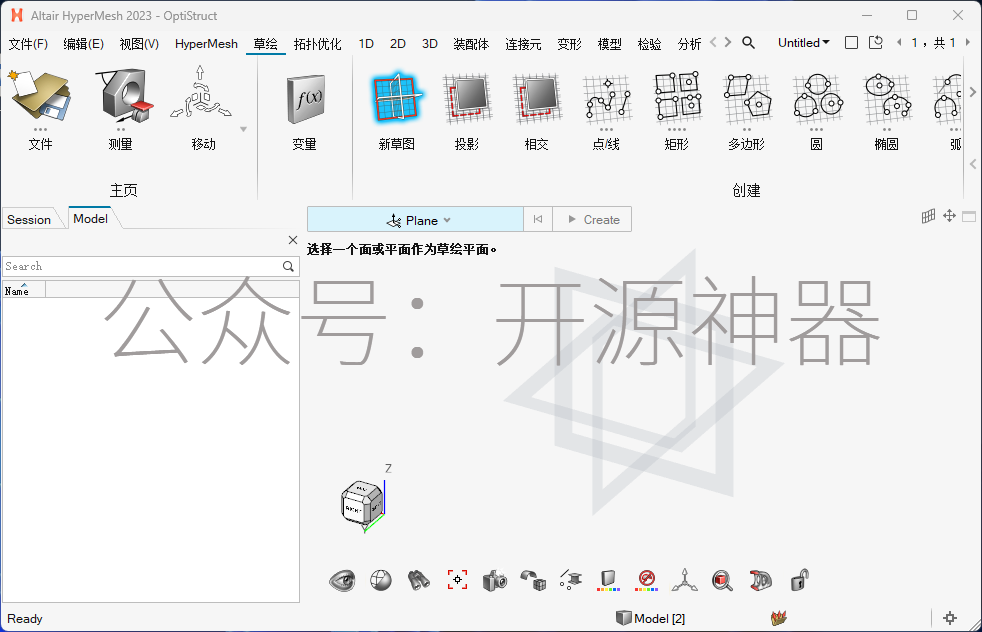Go to the next page arrow
982x632 pixels.
click(968, 43)
